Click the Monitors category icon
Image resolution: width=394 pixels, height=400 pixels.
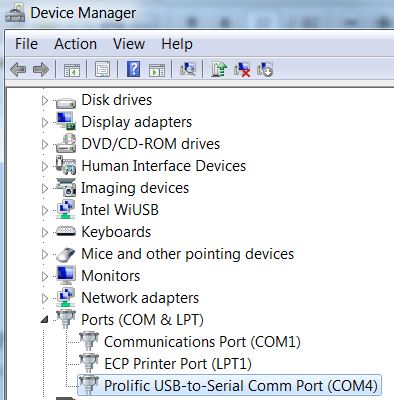click(66, 275)
